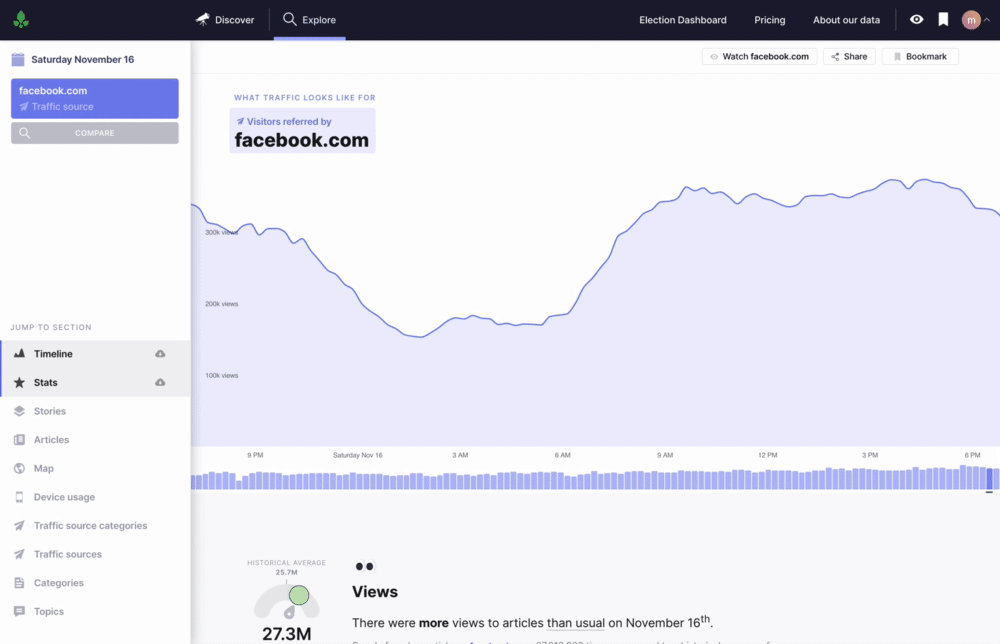Image resolution: width=1000 pixels, height=644 pixels.
Task: Open the Stories section via its layers icon
Action: pyautogui.click(x=18, y=411)
